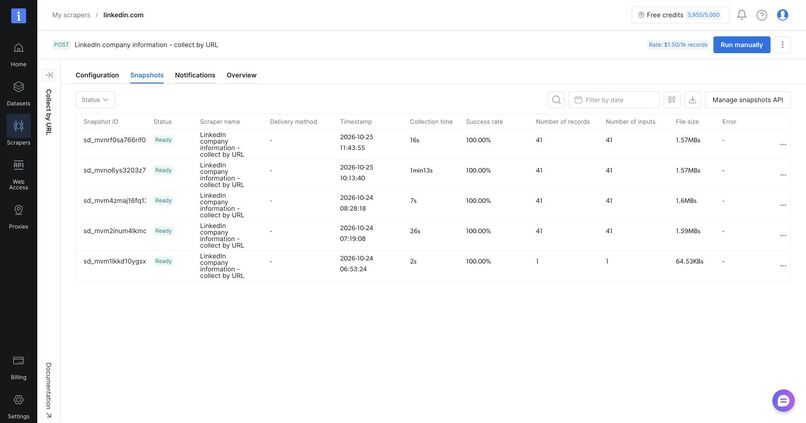Open the Documentation link in side panel
The width and height of the screenshot is (806, 423).
tap(48, 390)
